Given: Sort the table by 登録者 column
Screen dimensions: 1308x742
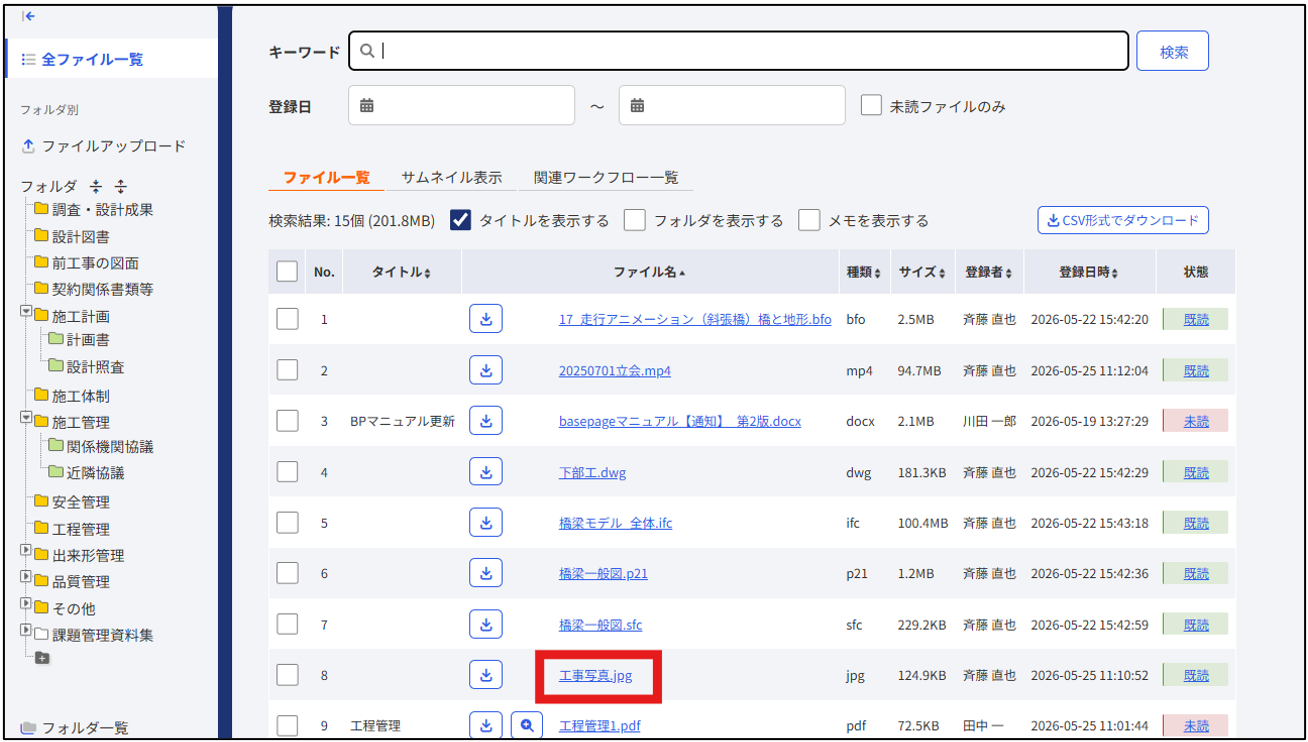Looking at the screenshot, I should point(990,272).
